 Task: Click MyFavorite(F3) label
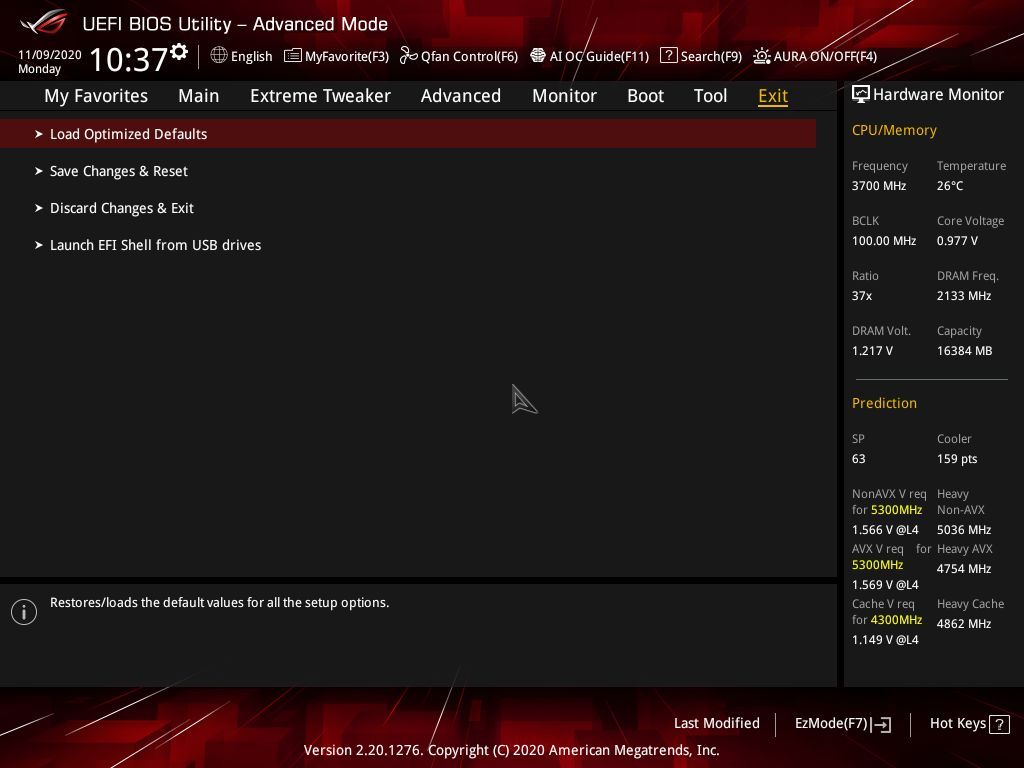coord(347,57)
